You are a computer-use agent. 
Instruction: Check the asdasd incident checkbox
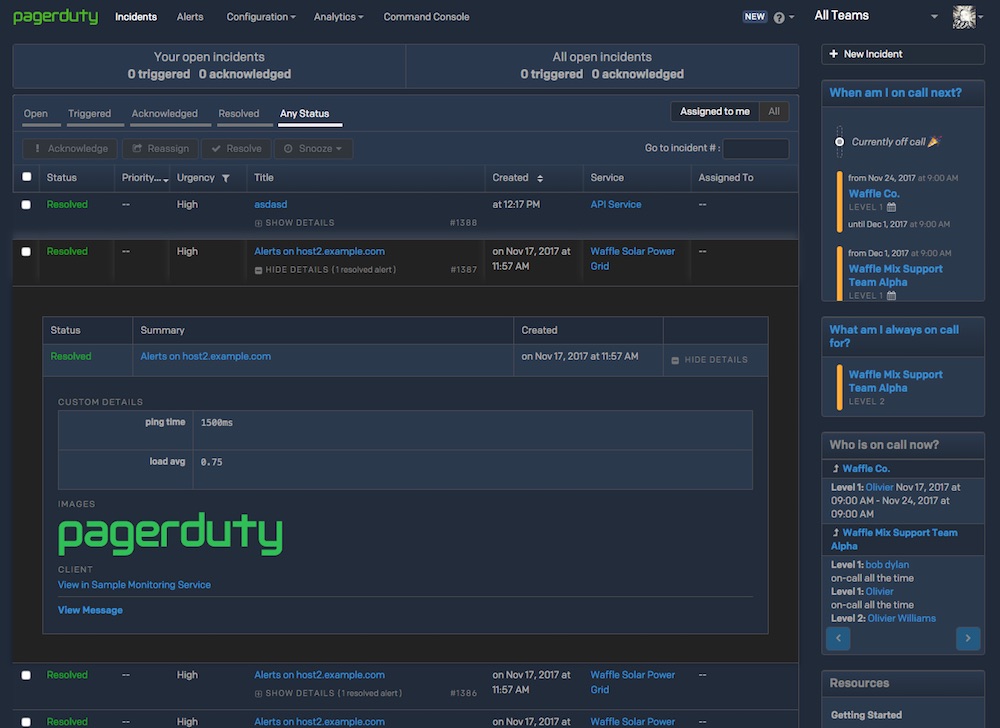[26, 205]
